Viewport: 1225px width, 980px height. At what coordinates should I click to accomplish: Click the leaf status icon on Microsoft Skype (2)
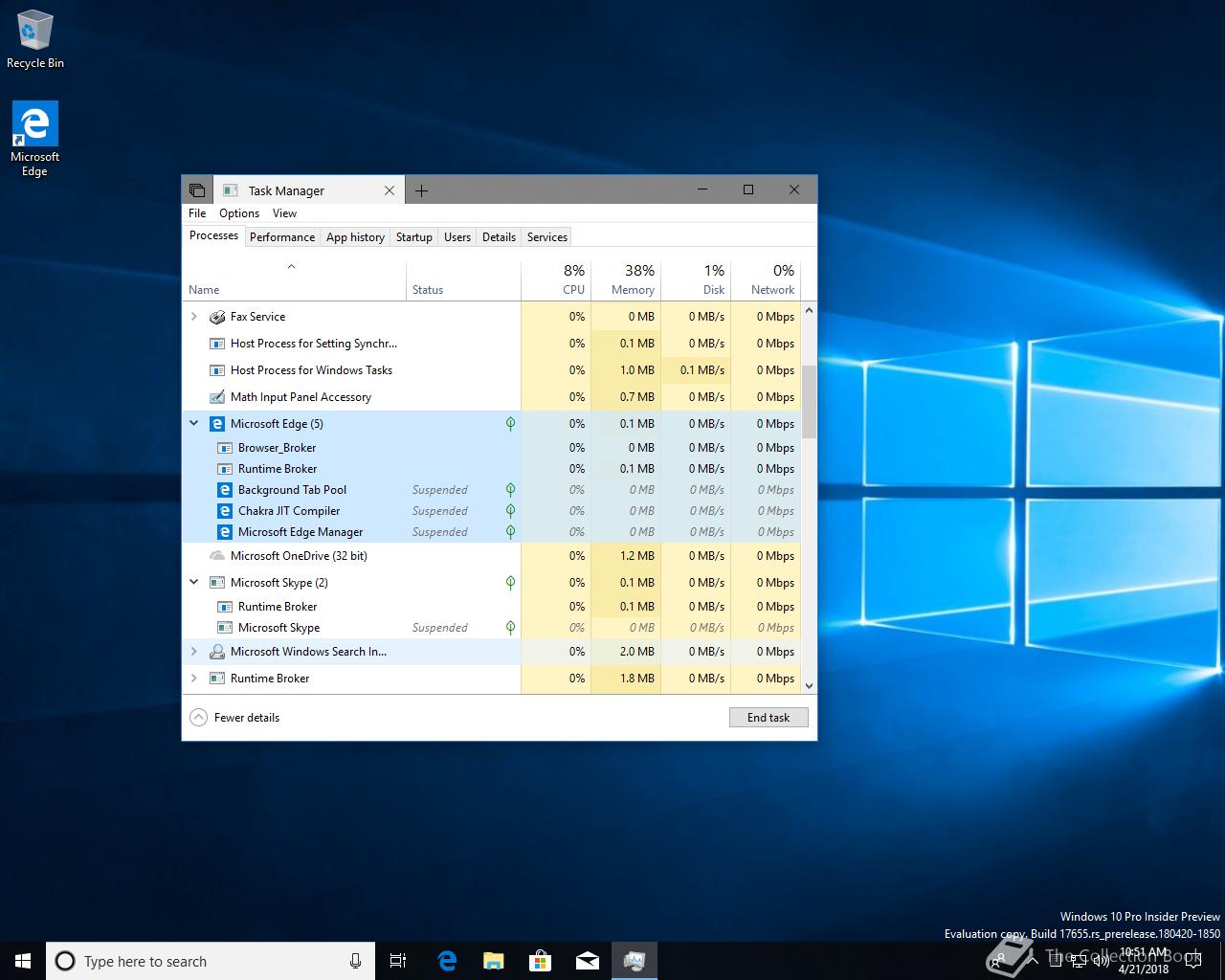point(510,583)
